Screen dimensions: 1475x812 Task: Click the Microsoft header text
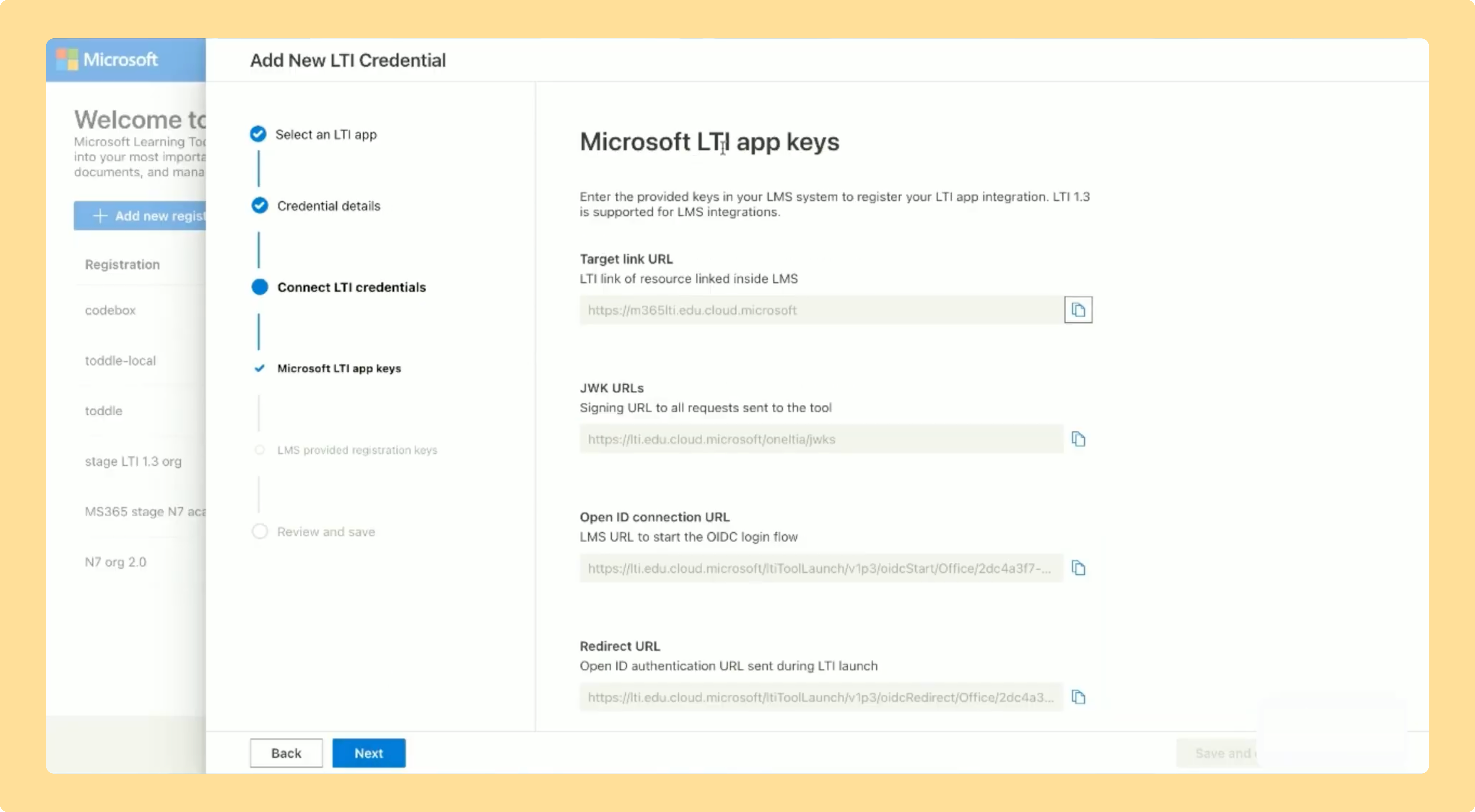tap(120, 60)
